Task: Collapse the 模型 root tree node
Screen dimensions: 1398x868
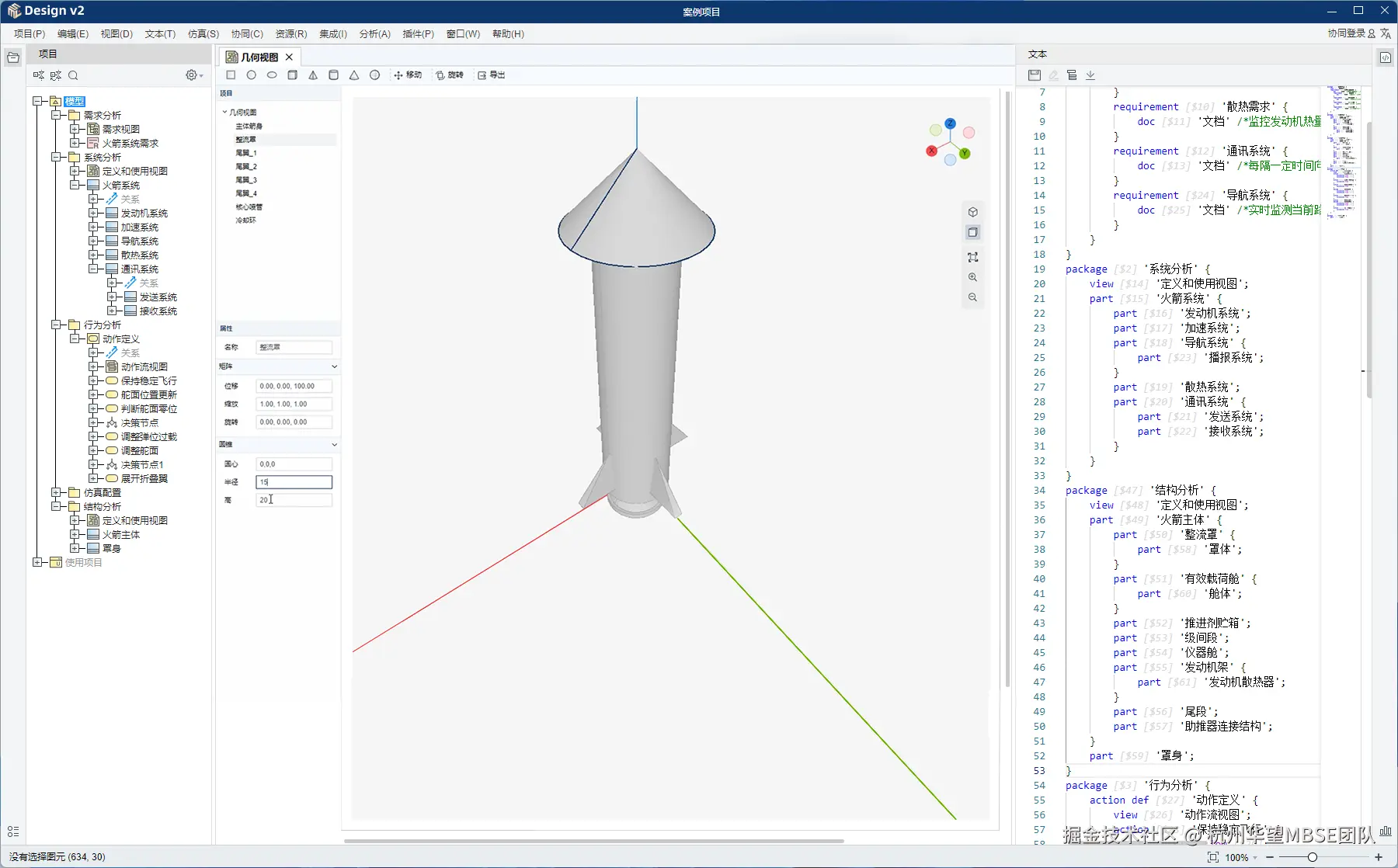Action: (37, 101)
